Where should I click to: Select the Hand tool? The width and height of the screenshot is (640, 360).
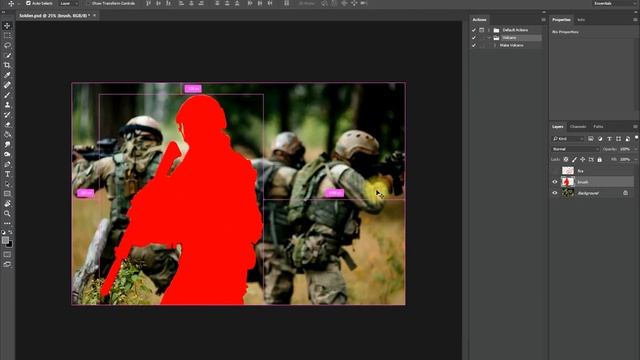coord(7,204)
